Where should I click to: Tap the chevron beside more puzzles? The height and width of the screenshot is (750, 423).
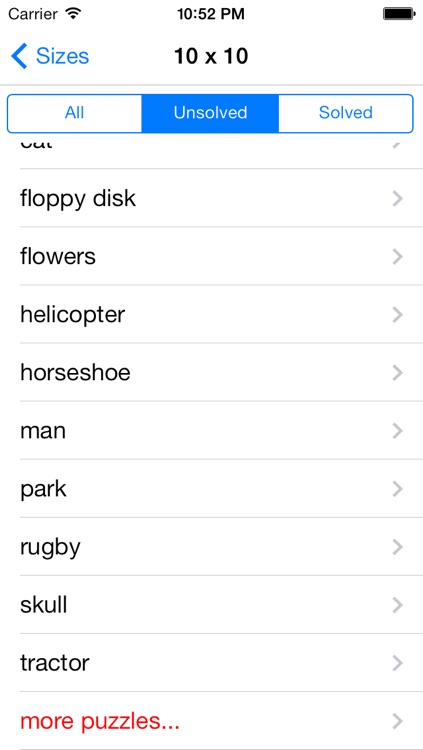[397, 721]
